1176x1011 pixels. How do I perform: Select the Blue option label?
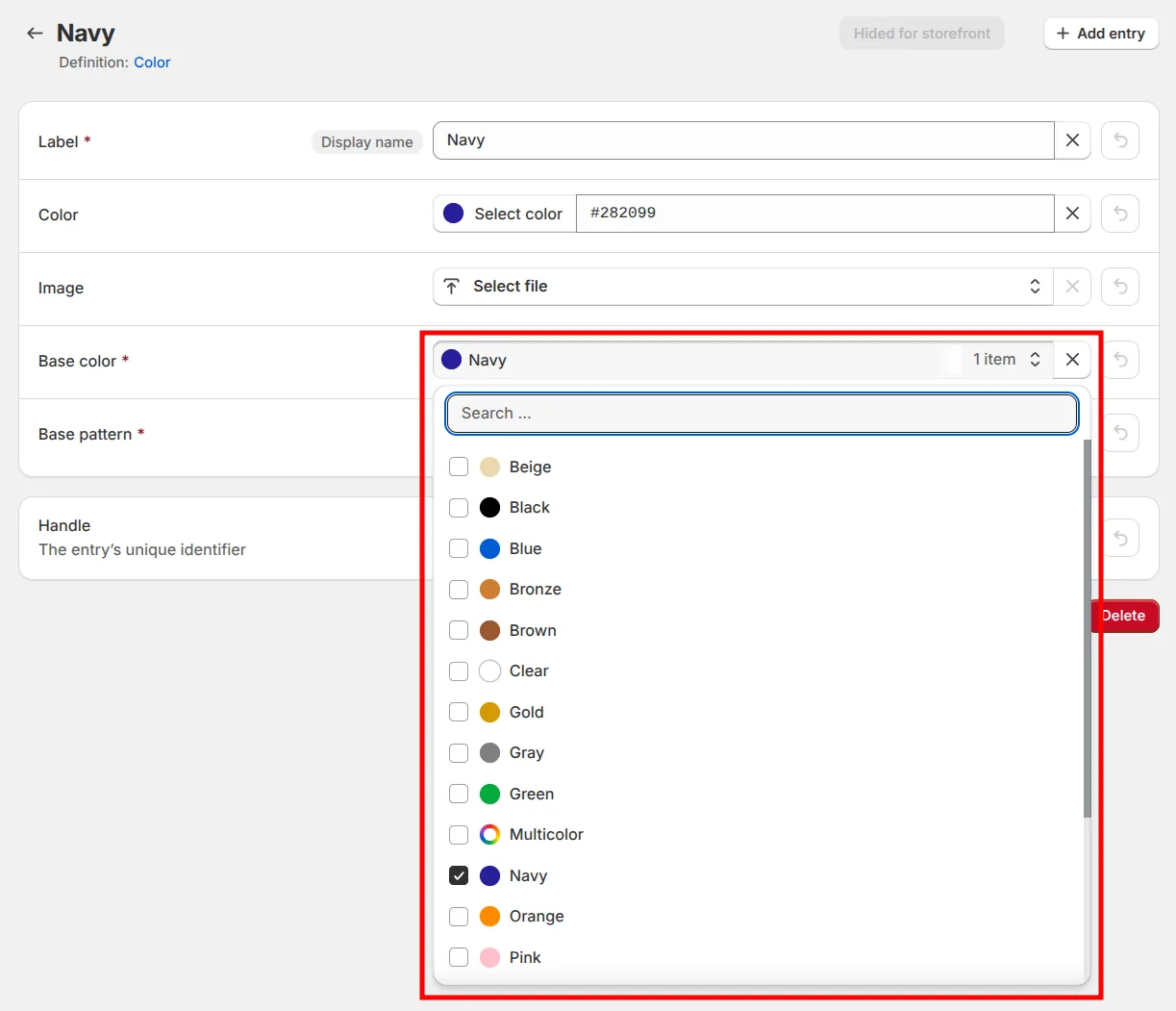(x=525, y=548)
